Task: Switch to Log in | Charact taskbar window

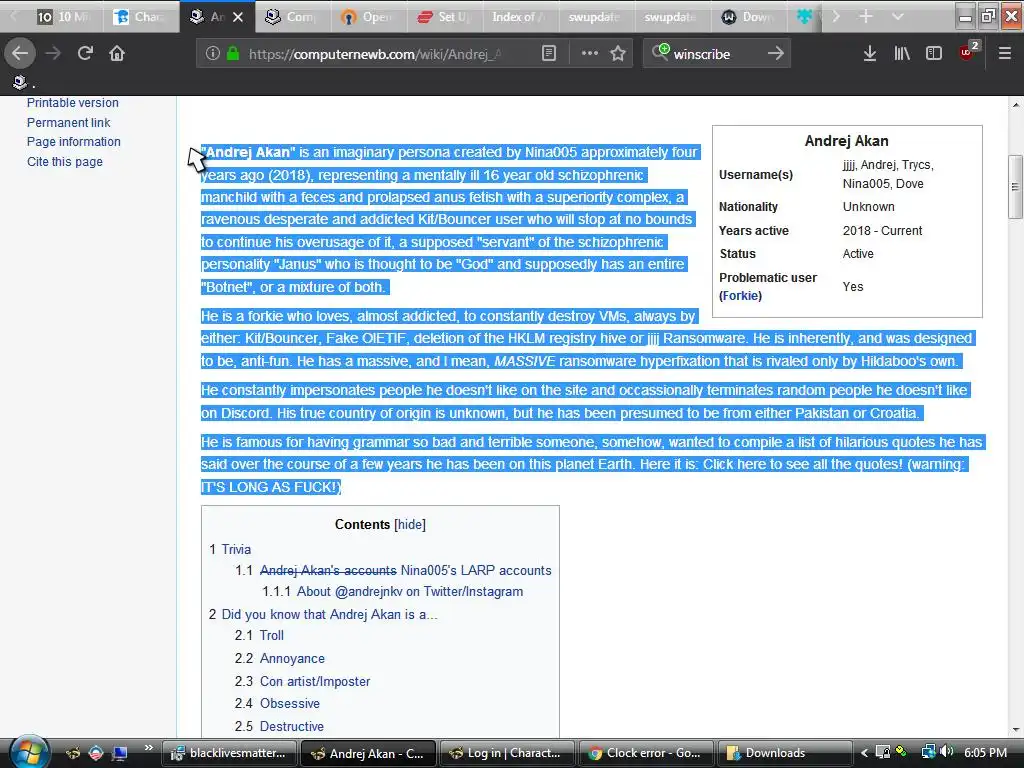Action: click(x=507, y=753)
